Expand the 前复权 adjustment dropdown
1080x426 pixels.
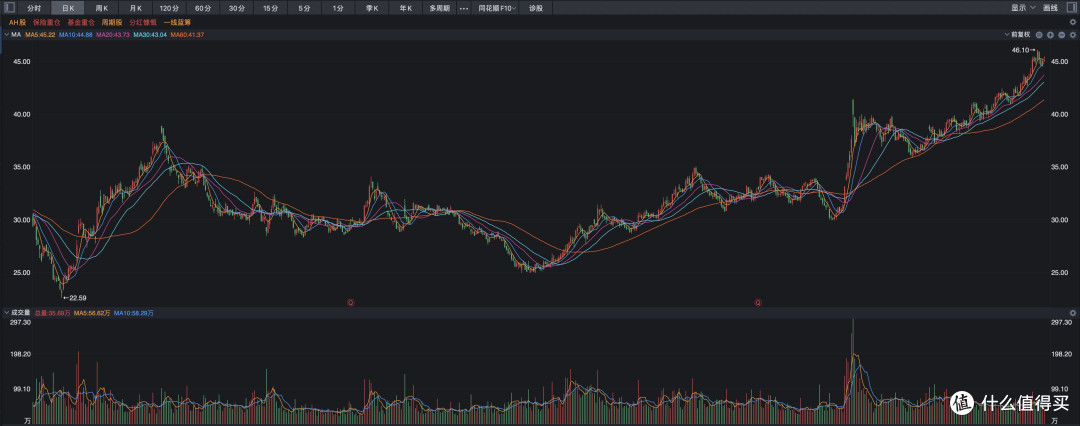(1017, 34)
